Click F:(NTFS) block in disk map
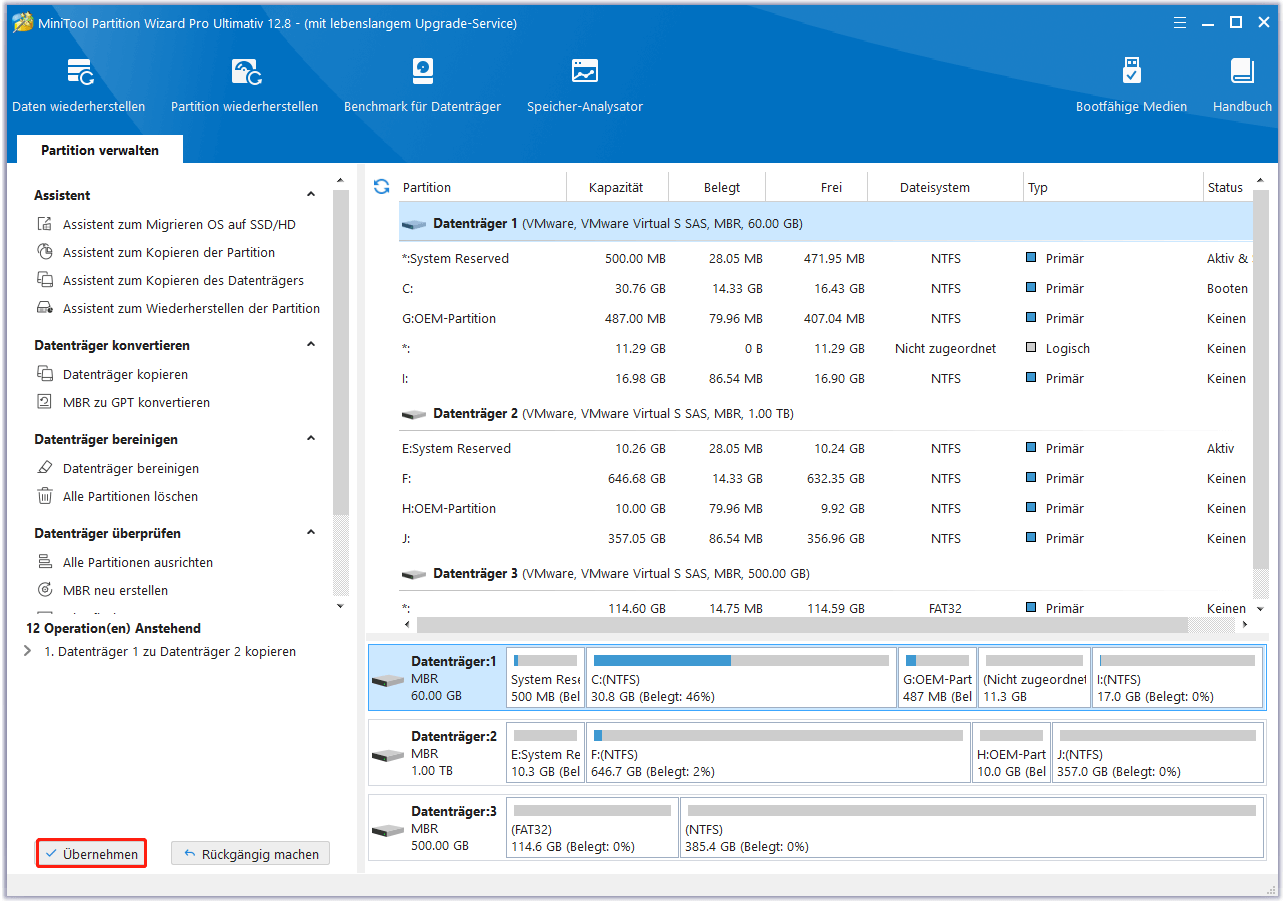 778,752
